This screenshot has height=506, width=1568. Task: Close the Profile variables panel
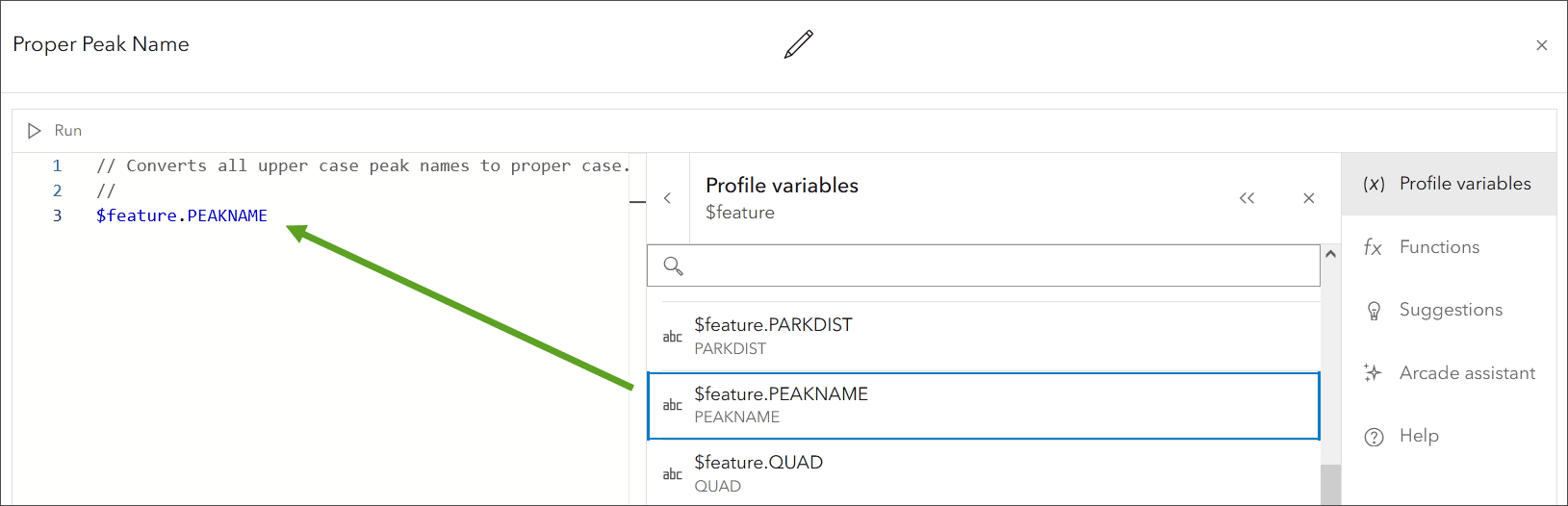1308,198
